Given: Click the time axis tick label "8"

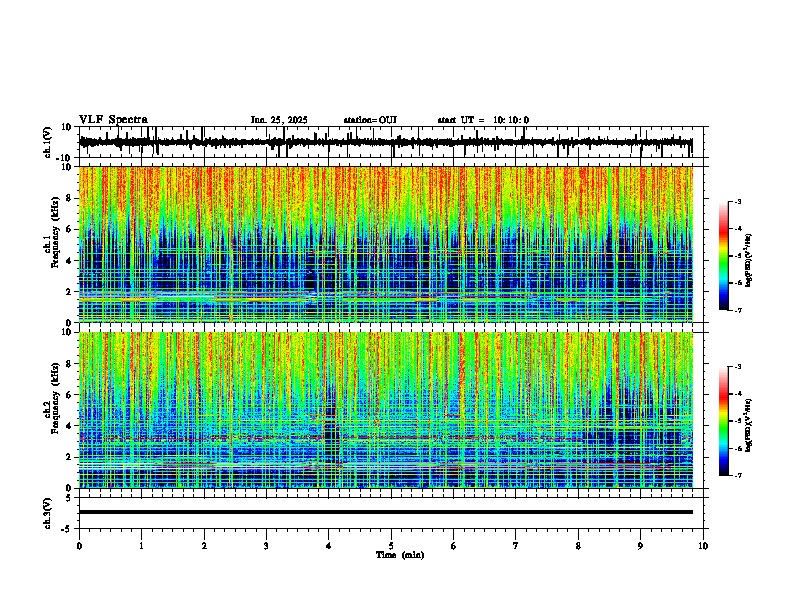Looking at the screenshot, I should pyautogui.click(x=578, y=546).
